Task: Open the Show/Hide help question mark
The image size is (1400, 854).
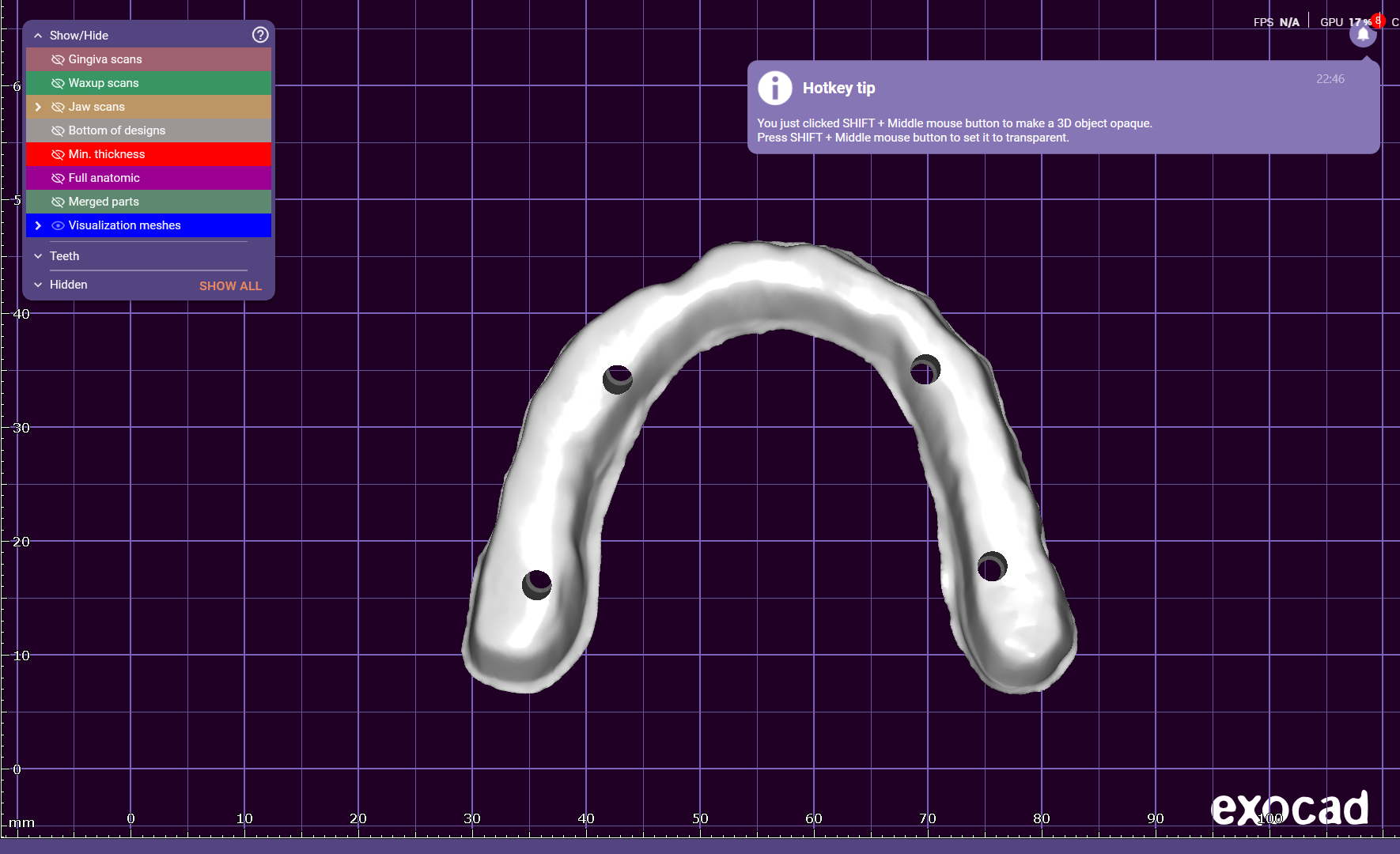Action: 260,35
